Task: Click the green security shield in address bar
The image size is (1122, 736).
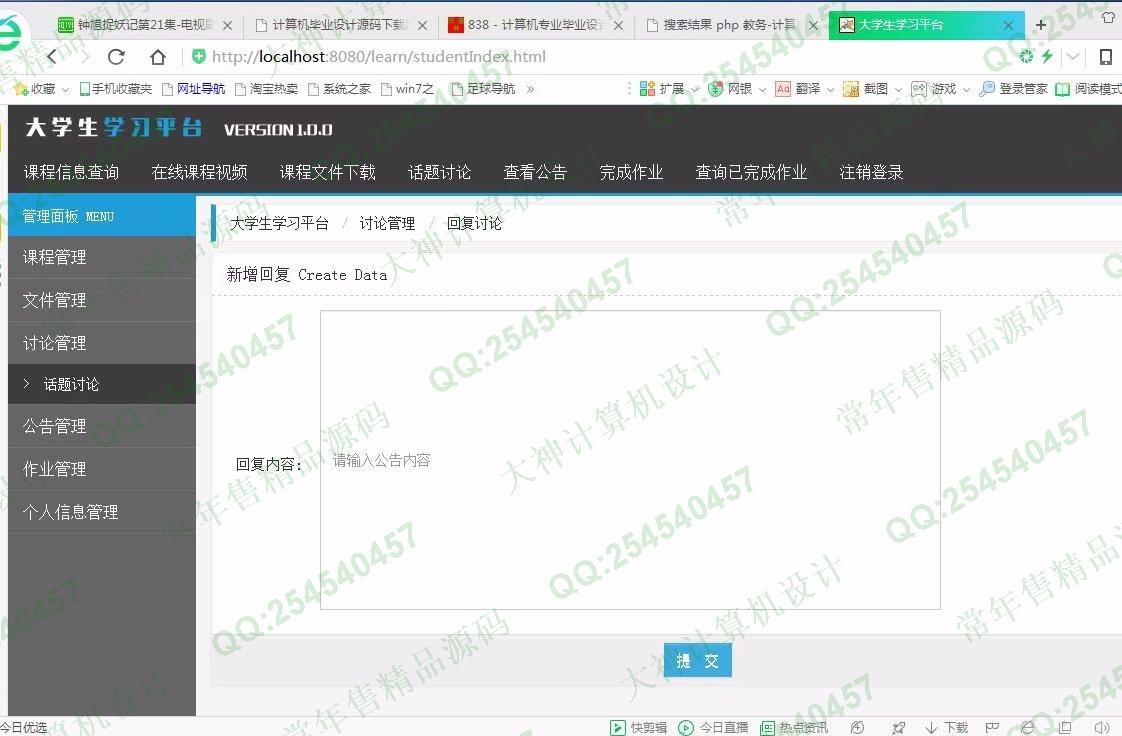Action: pyautogui.click(x=199, y=56)
